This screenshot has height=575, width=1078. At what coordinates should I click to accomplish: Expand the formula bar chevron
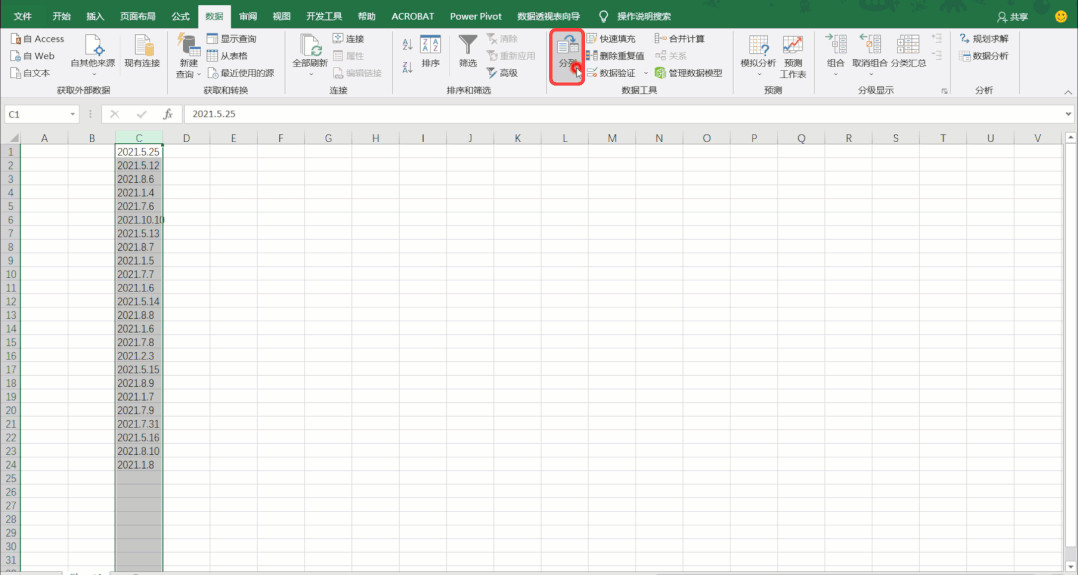1068,114
